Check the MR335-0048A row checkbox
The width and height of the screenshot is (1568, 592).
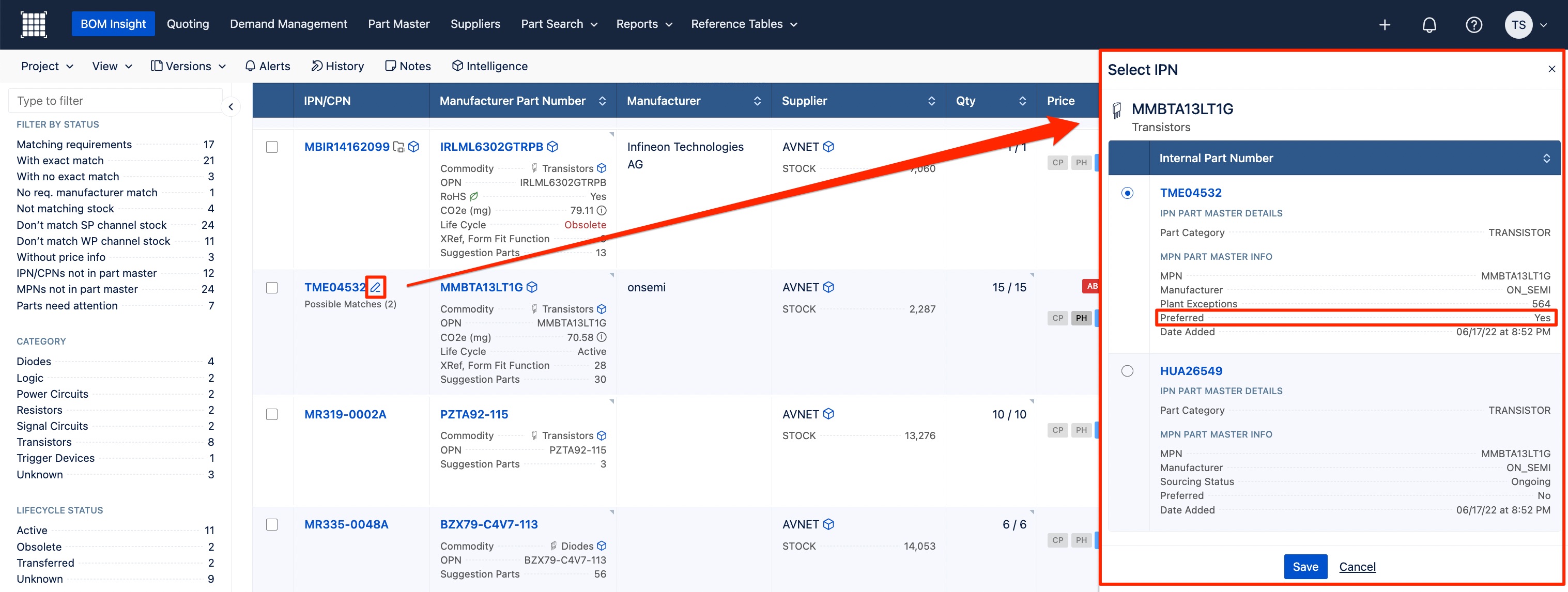(x=272, y=524)
